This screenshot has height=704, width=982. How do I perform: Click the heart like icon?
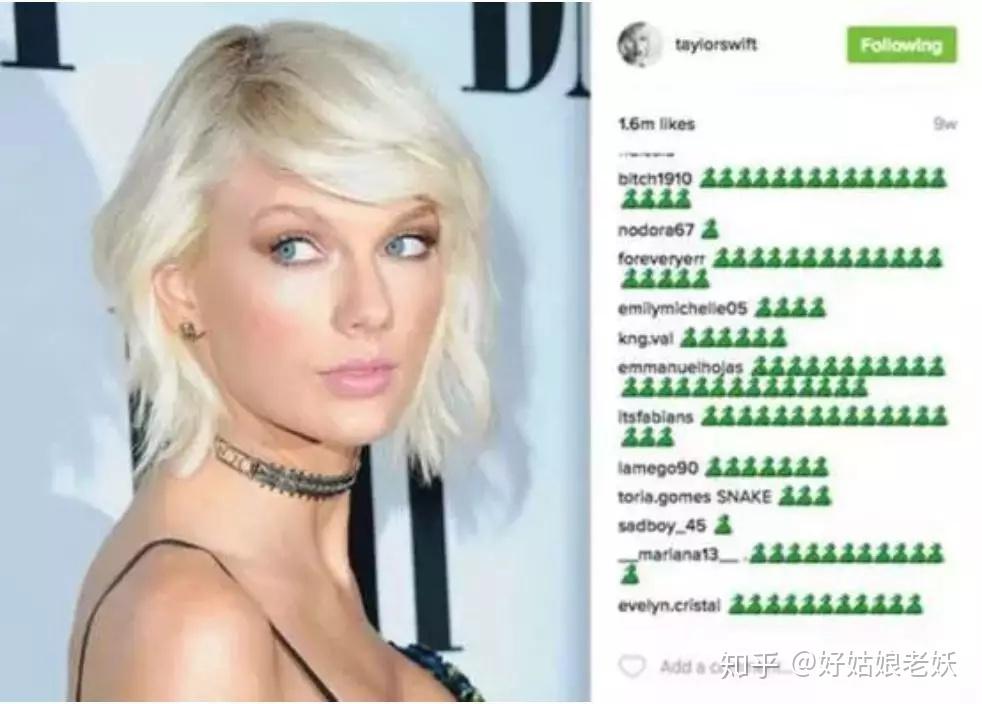(x=632, y=665)
